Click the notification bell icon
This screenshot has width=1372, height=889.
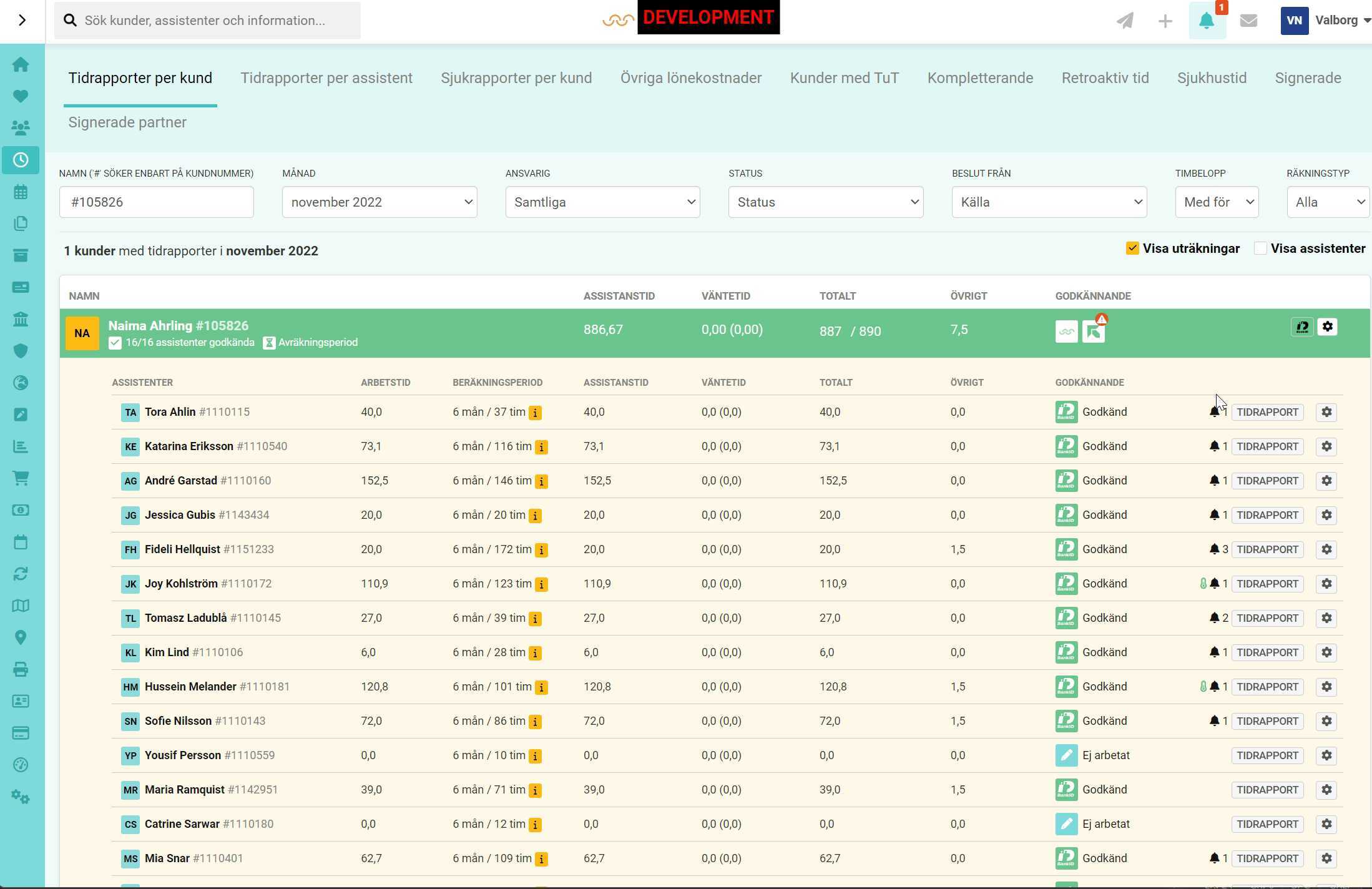(1206, 21)
